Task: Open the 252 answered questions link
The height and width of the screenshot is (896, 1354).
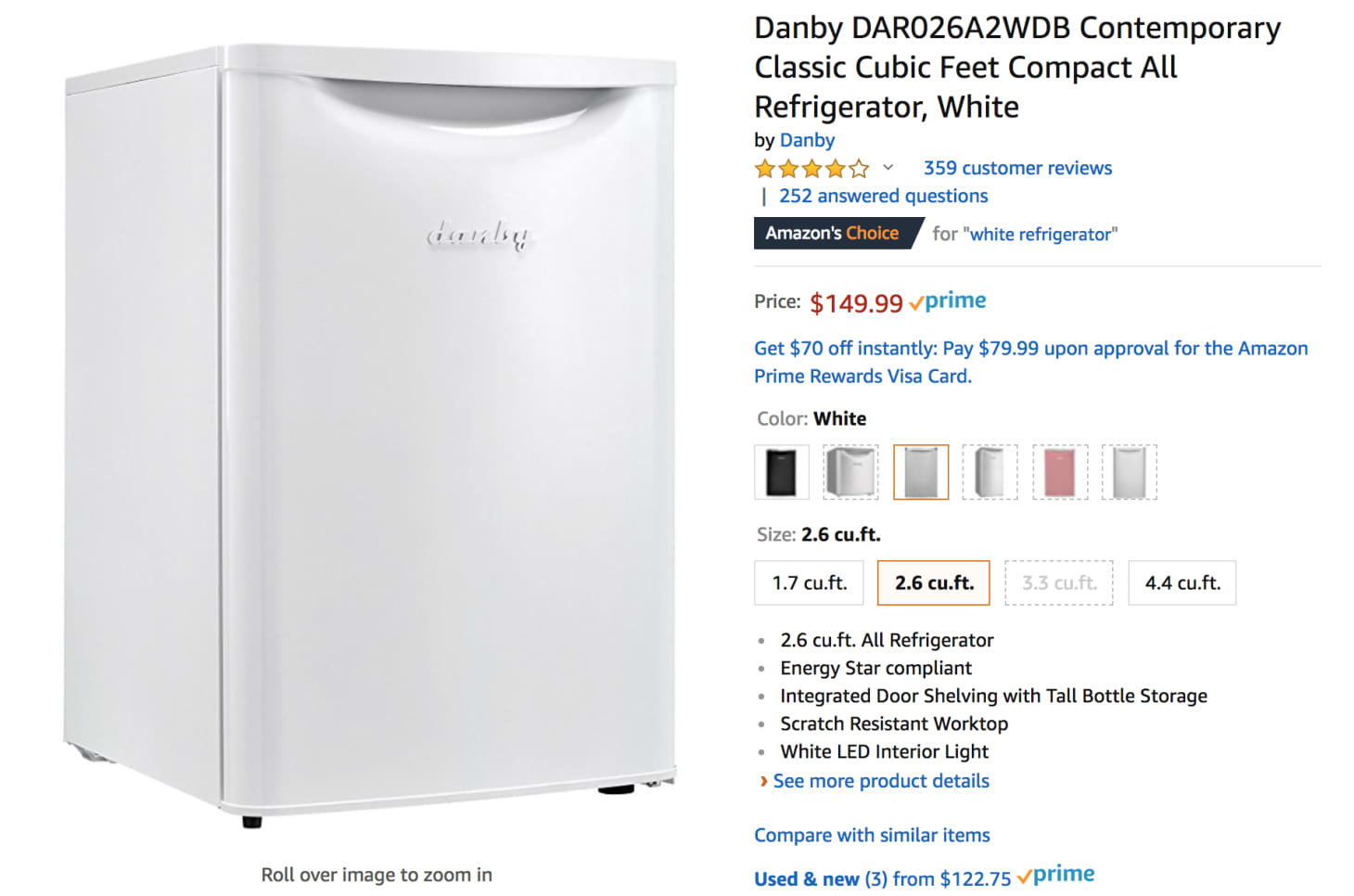Action: pos(883,196)
